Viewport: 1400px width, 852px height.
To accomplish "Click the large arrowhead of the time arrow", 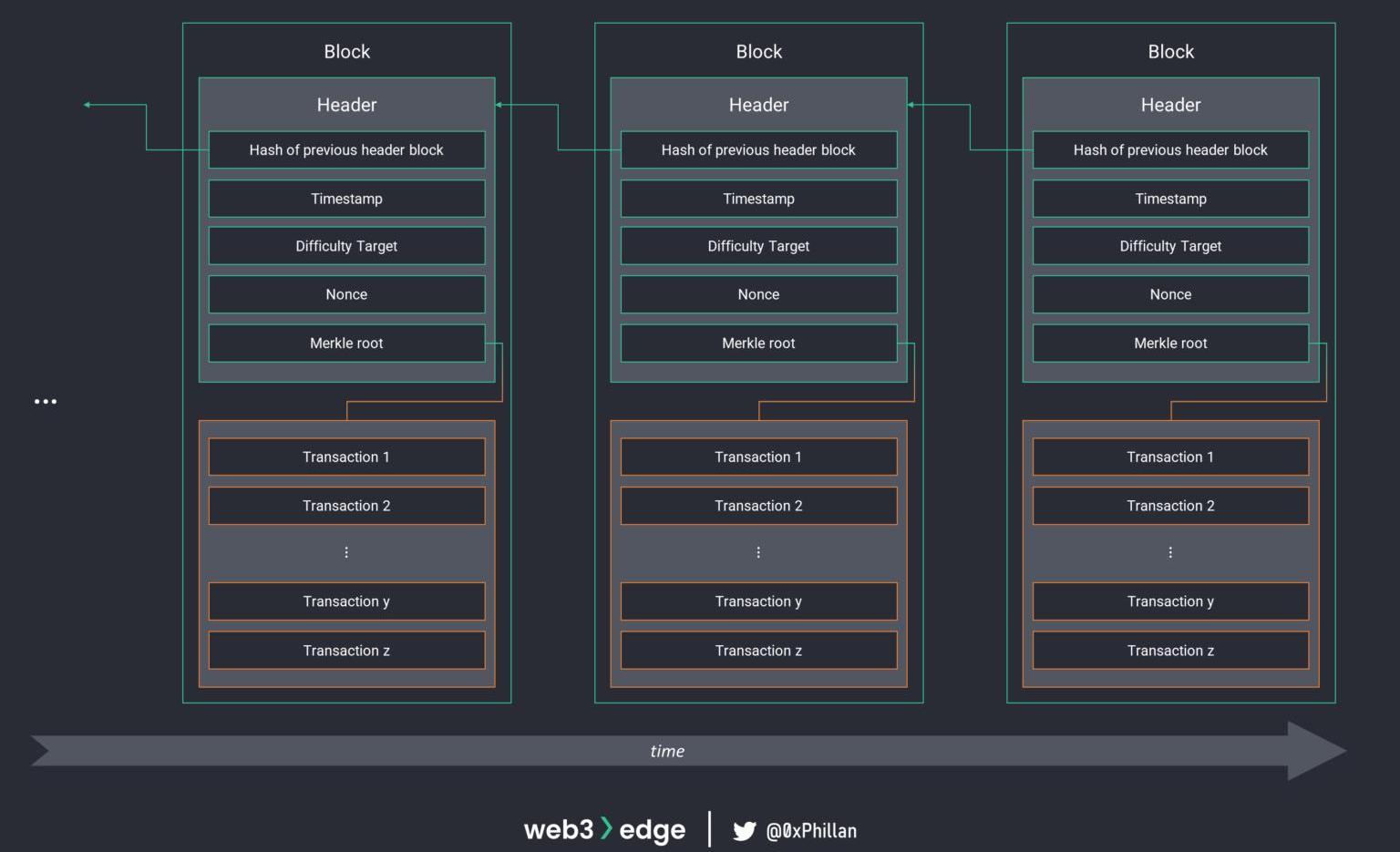I will [x=1315, y=751].
